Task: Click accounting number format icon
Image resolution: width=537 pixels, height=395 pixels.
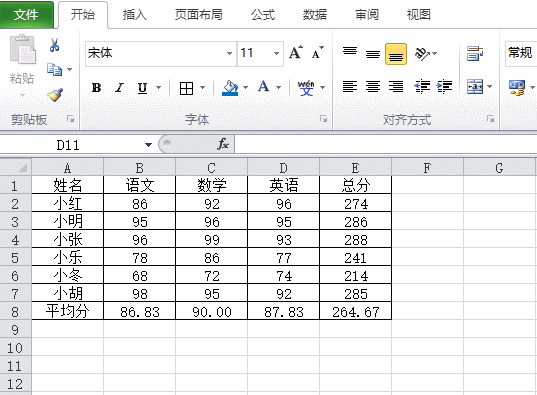Action: click(516, 87)
